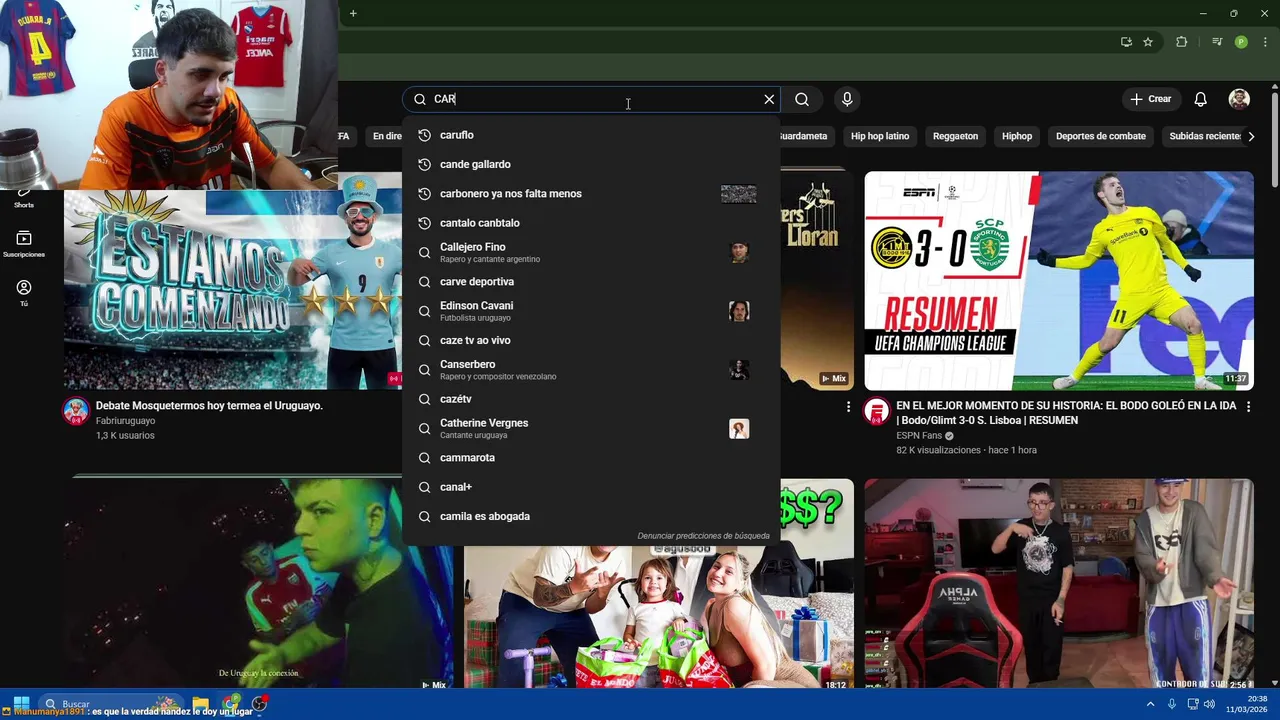Clear the search box with the X icon
Screen dimensions: 1280x720
(x=769, y=99)
